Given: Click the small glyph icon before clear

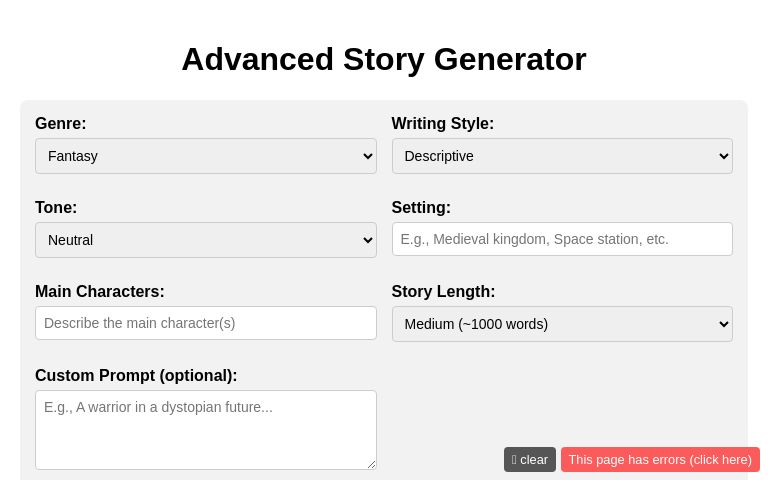Looking at the screenshot, I should tap(514, 460).
